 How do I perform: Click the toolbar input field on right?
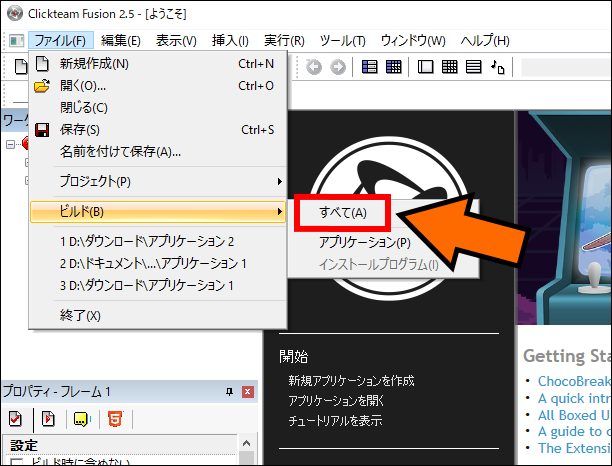click(566, 67)
